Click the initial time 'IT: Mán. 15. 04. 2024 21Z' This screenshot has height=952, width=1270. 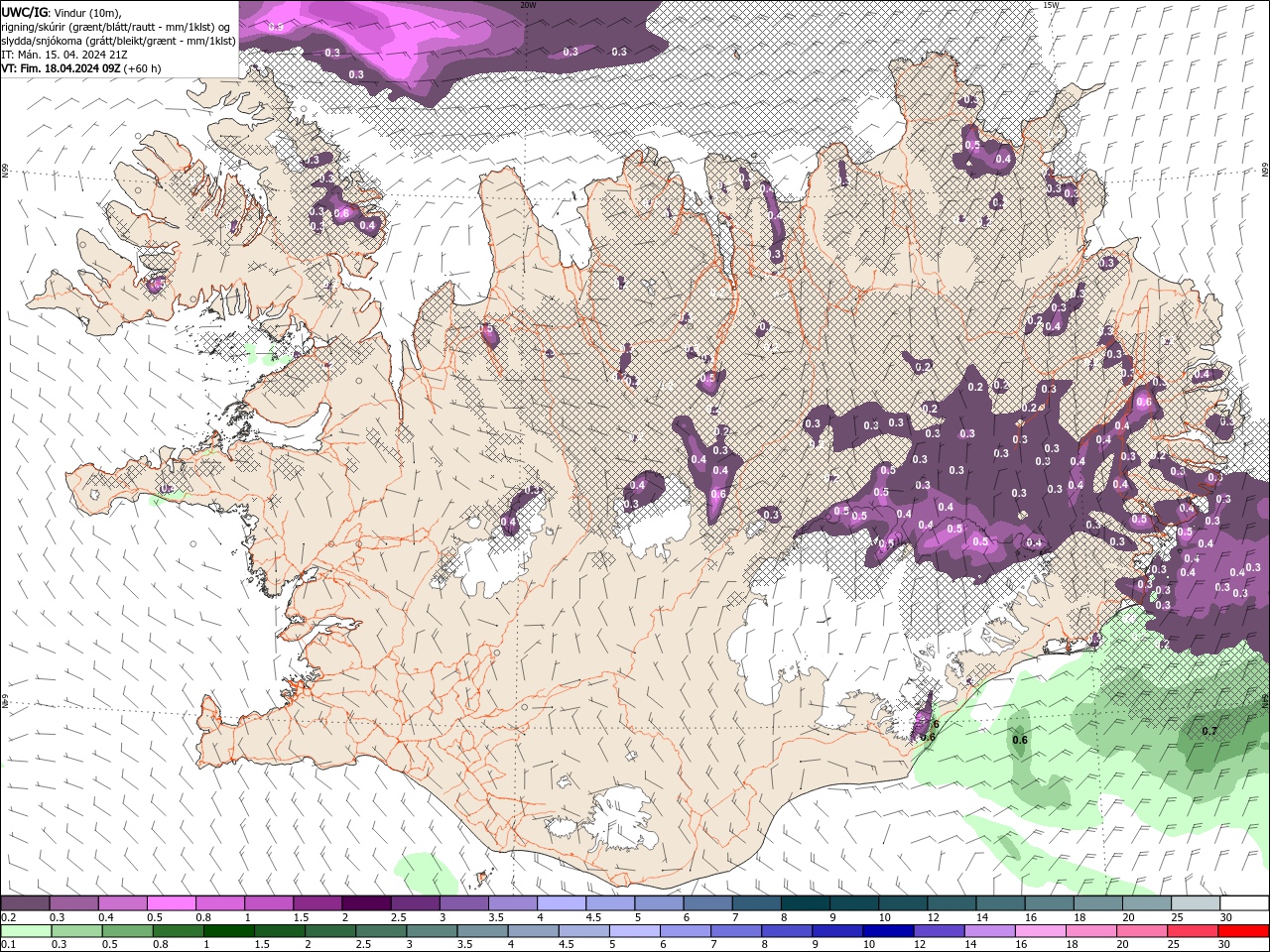(64, 55)
